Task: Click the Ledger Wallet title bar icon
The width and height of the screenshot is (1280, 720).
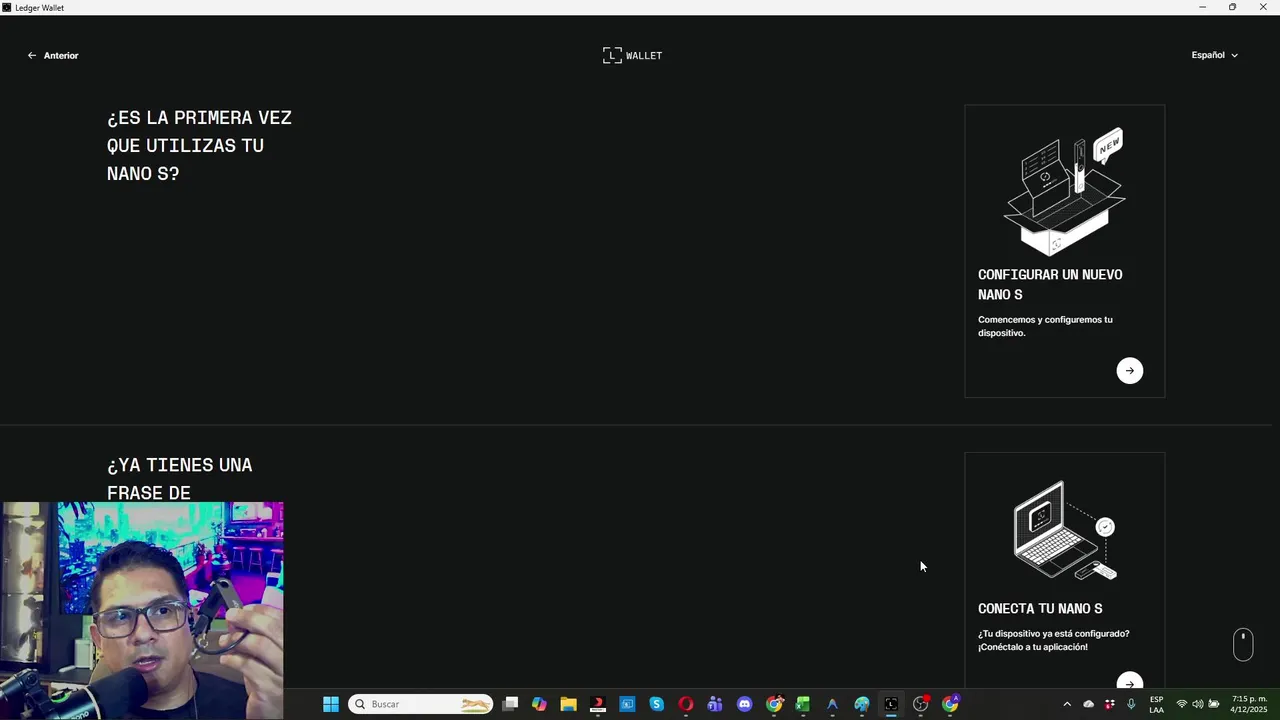Action: pos(7,7)
